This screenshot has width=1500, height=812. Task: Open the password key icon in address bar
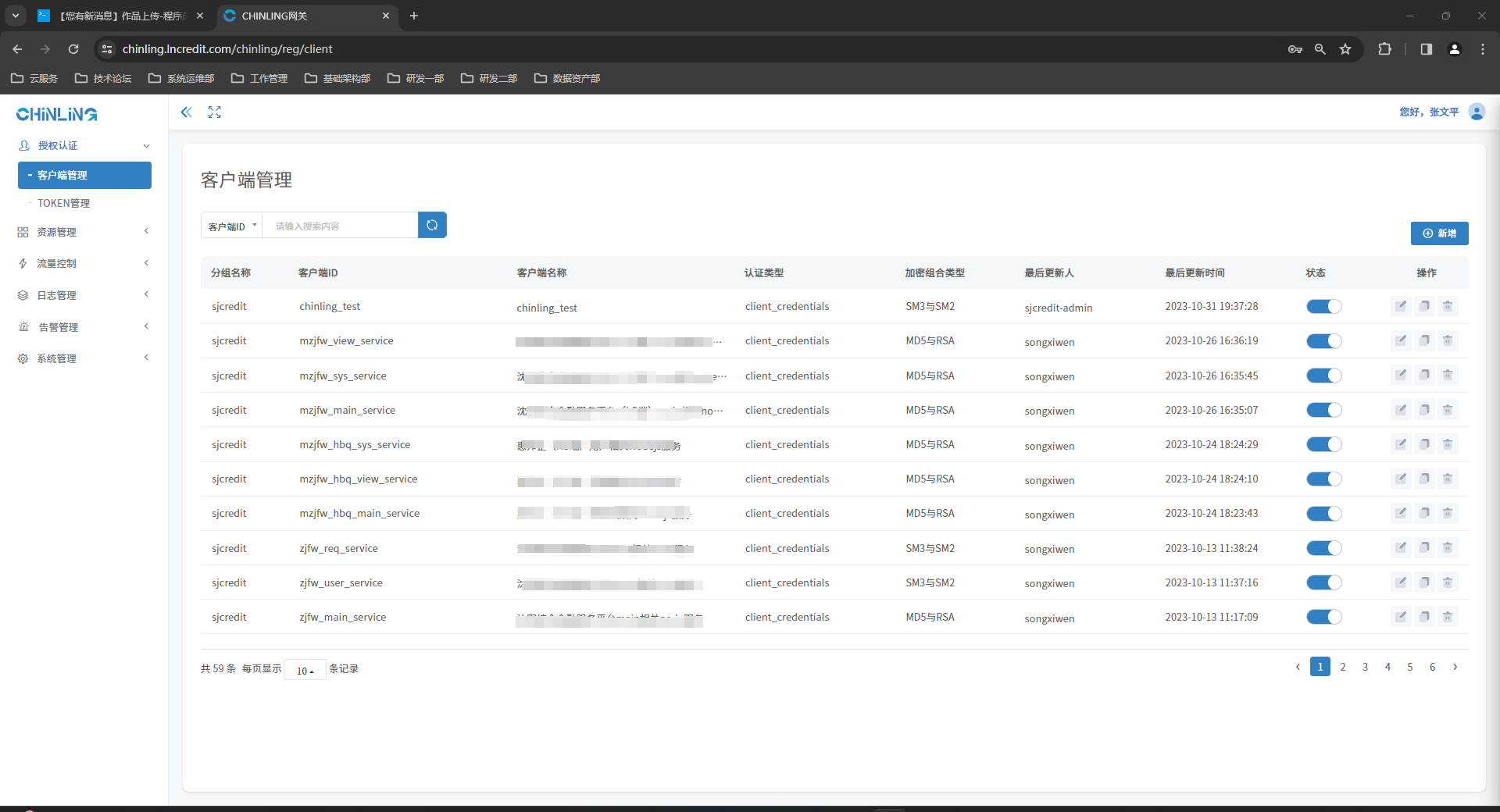pyautogui.click(x=1295, y=49)
